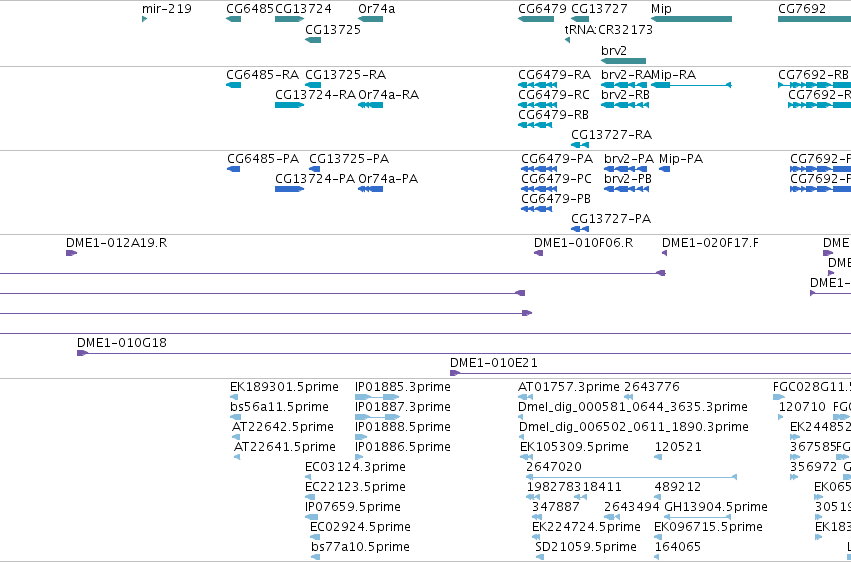Click transcript CG13724-RA

(x=316, y=95)
